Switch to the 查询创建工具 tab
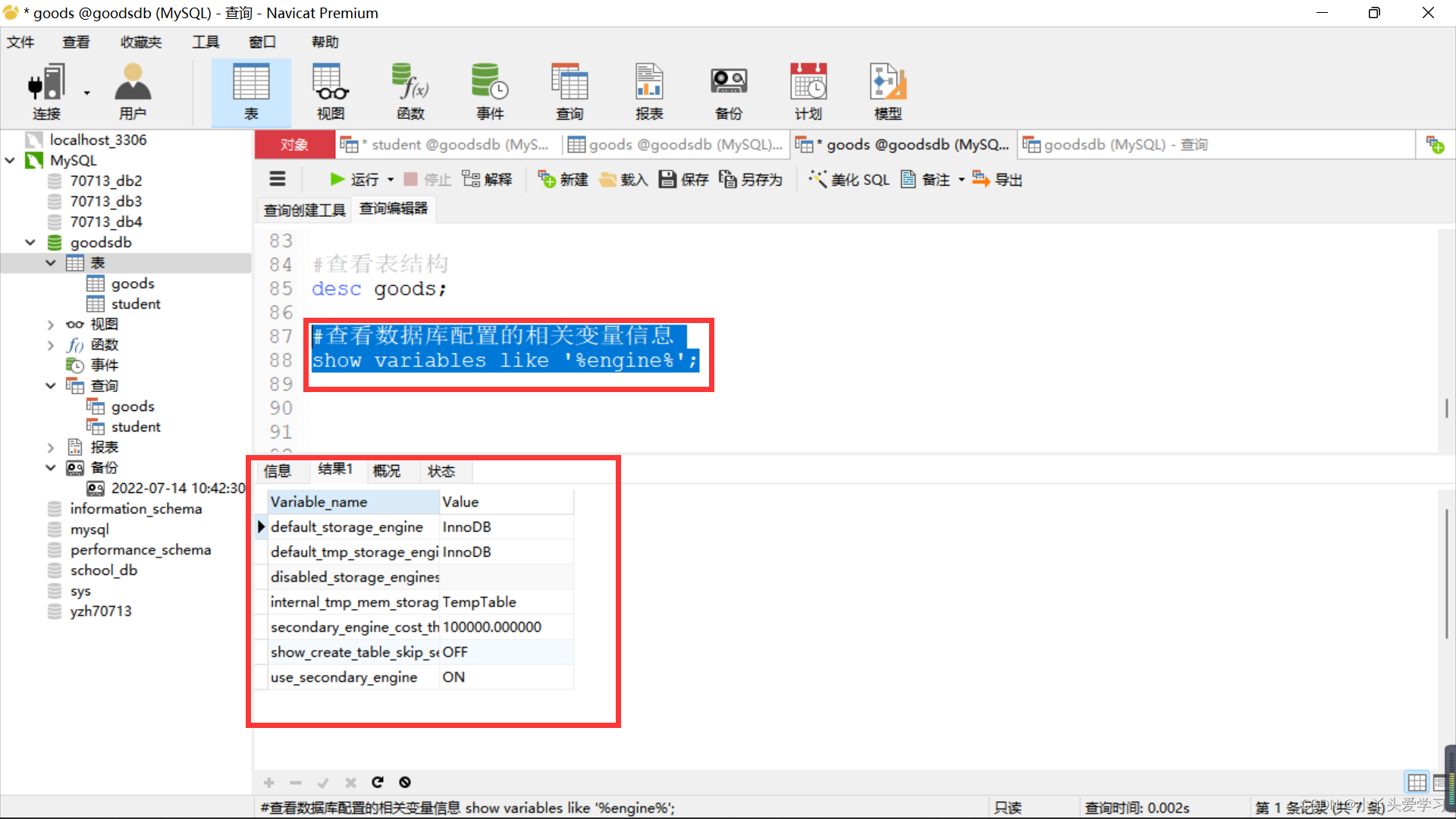The image size is (1456, 819). tap(304, 209)
